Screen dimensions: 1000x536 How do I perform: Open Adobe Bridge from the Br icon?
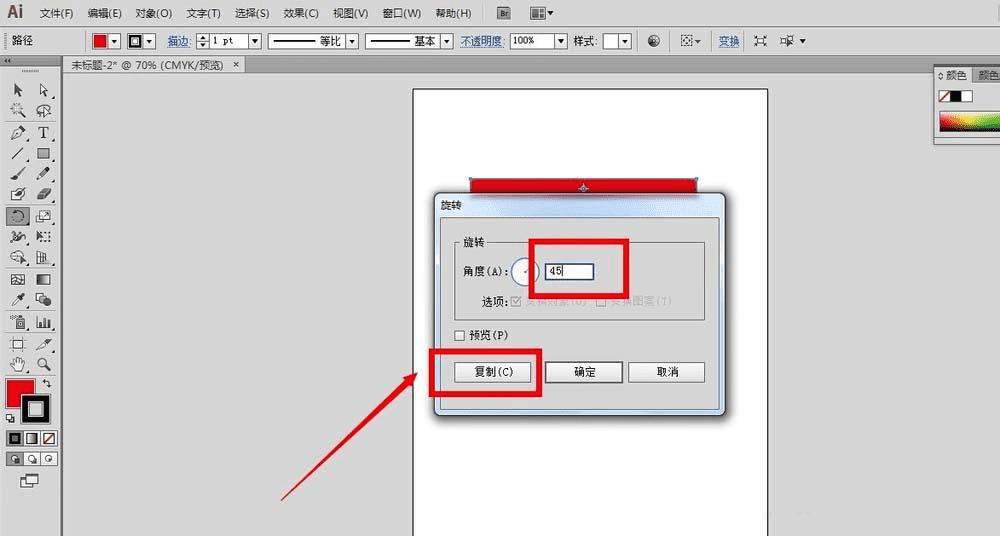(x=504, y=13)
